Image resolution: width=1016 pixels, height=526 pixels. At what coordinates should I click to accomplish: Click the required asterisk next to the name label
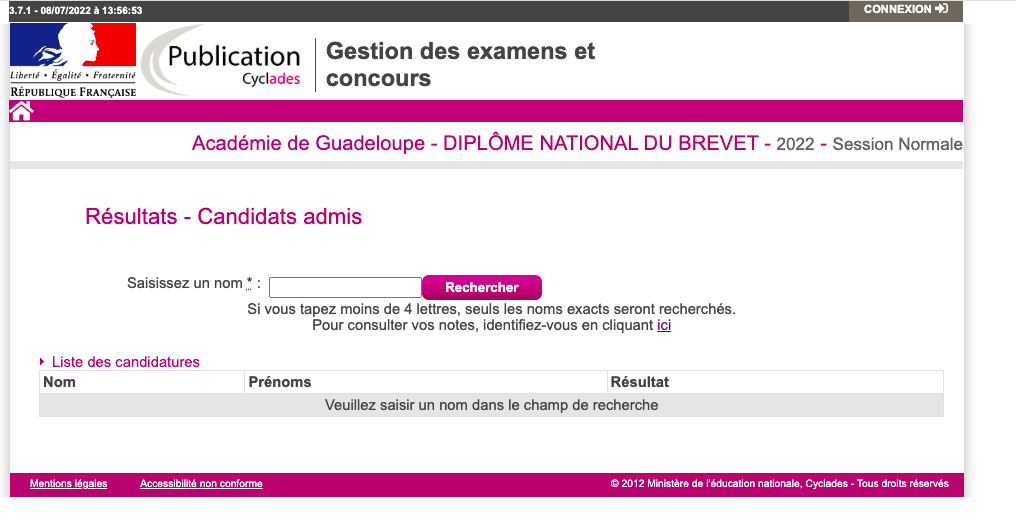[x=249, y=283]
